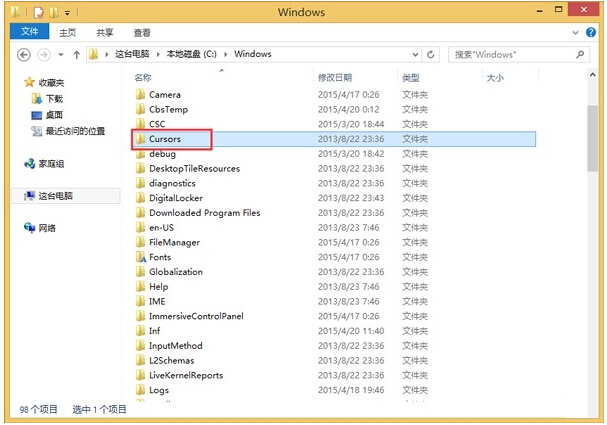Viewport: 607px width, 425px height.
Task: Open quick access toolbar customize dropdown
Action: [67, 13]
